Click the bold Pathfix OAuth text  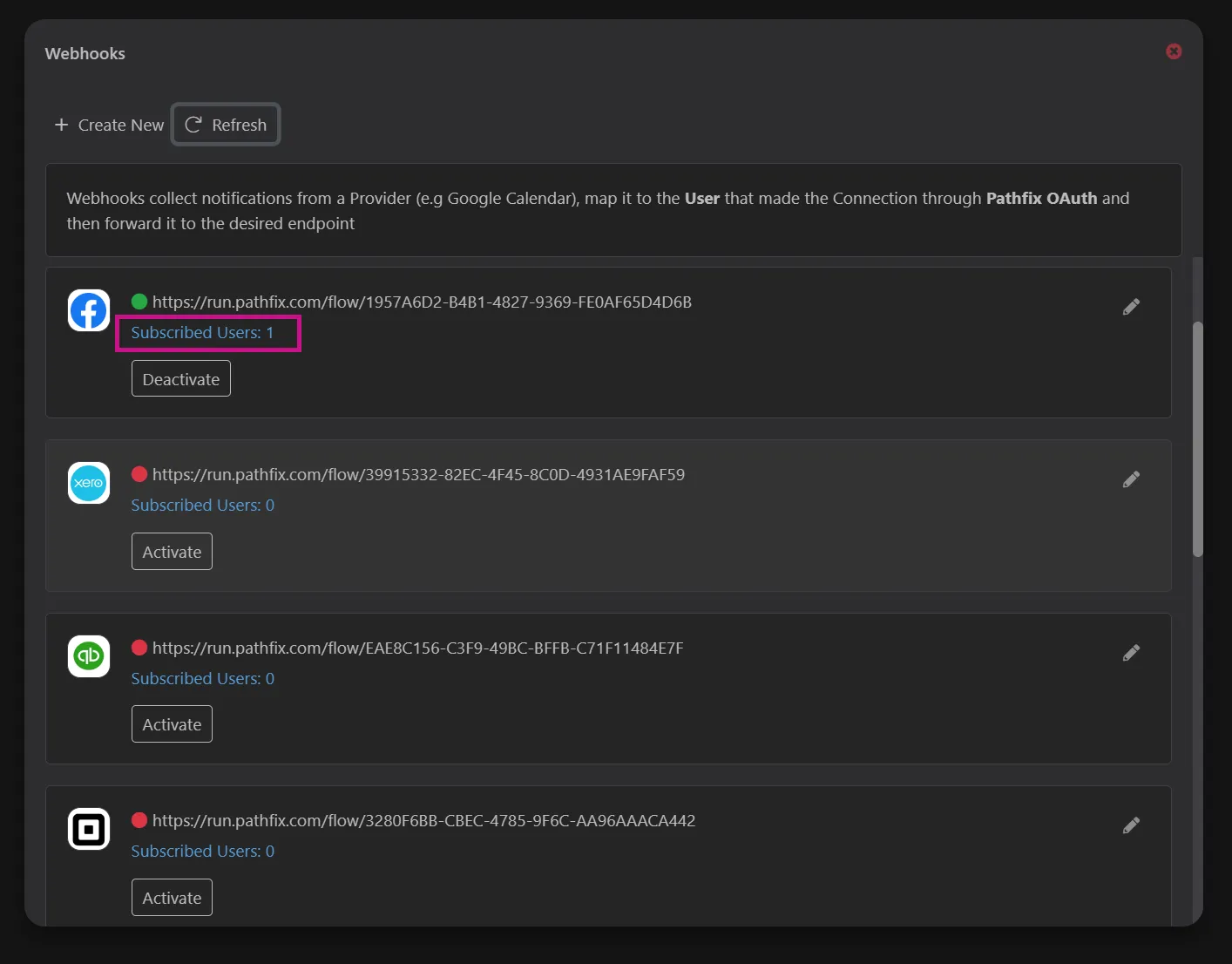pos(1041,198)
